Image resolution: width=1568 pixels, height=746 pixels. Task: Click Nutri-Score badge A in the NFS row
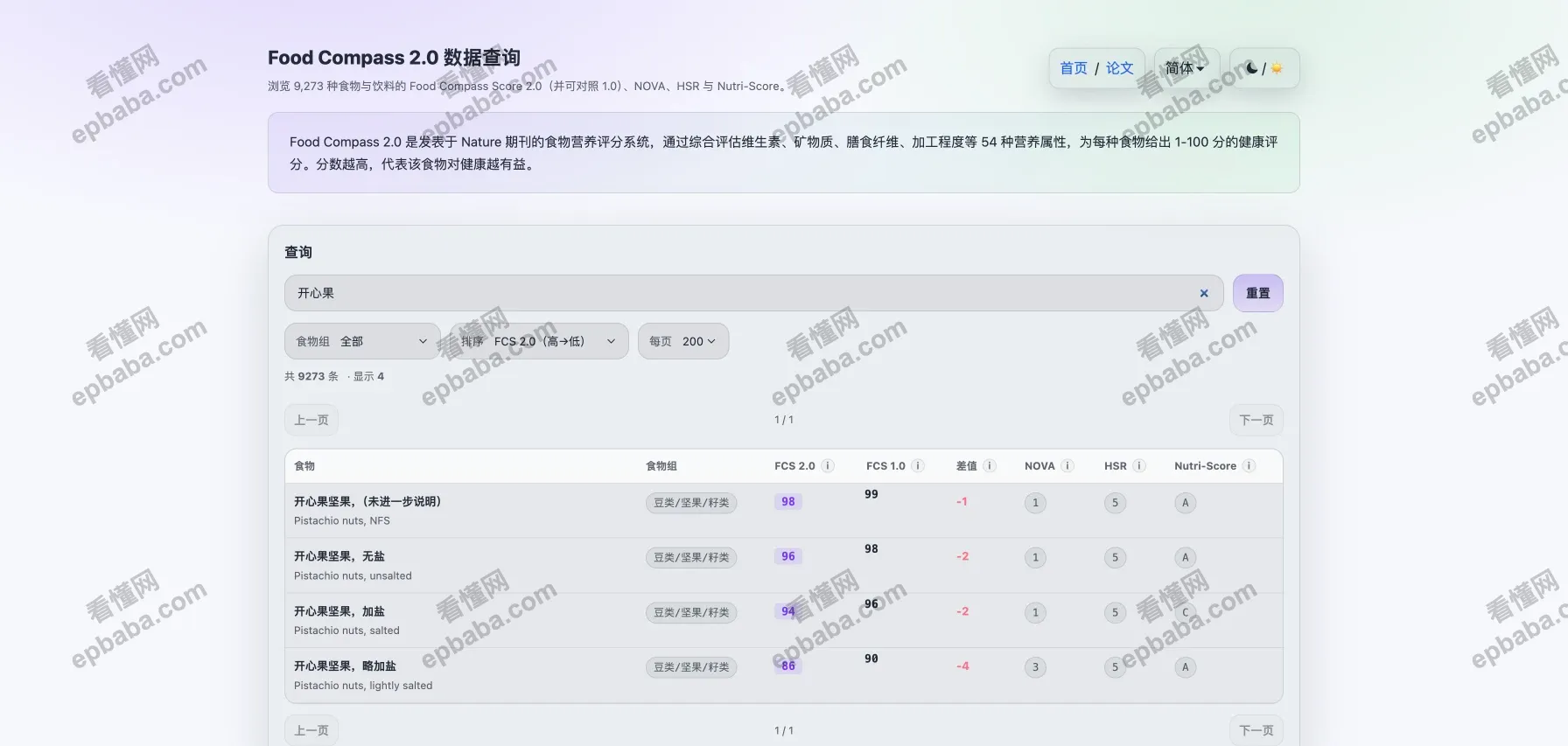1185,503
